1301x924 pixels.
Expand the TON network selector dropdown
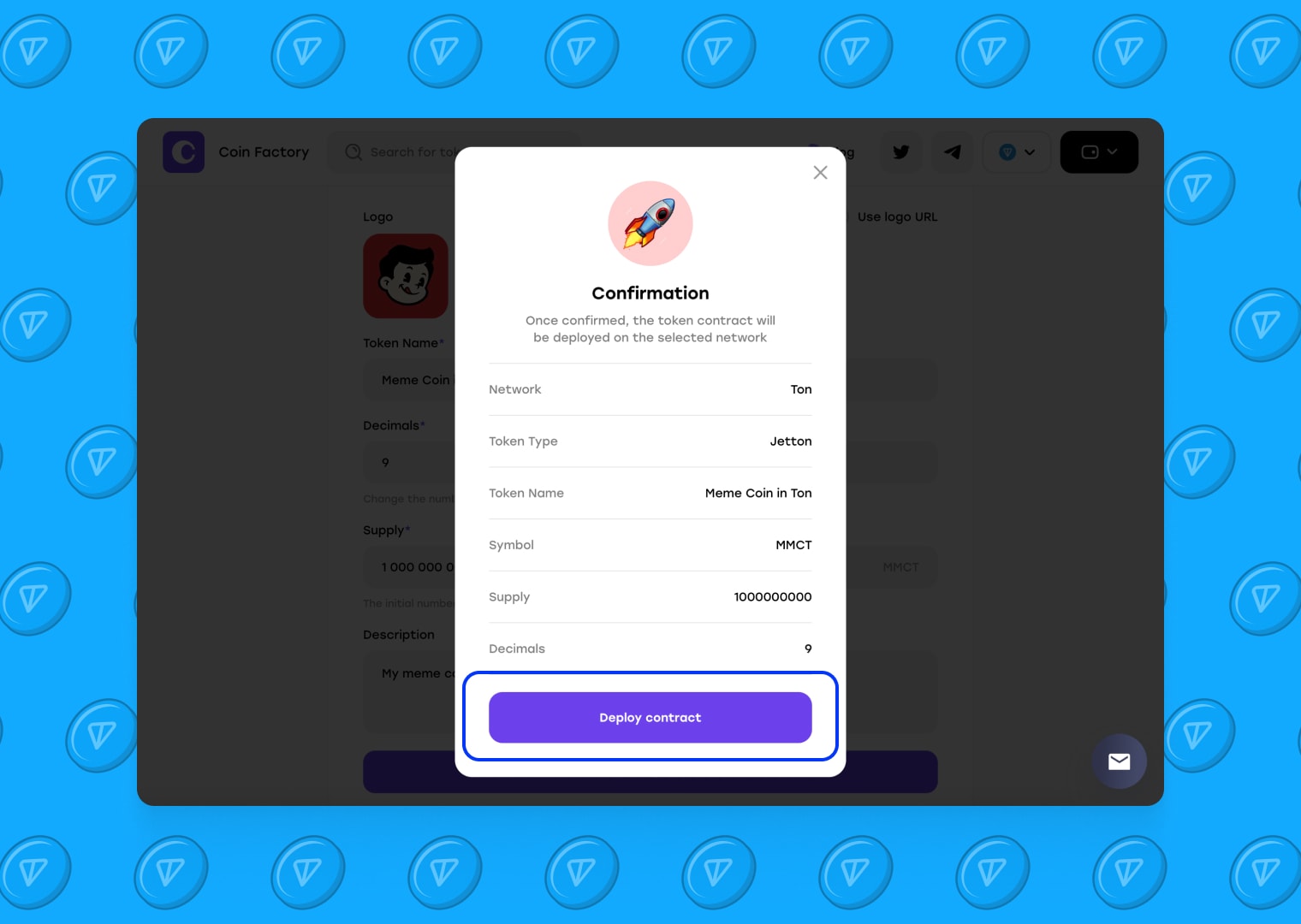[1017, 152]
